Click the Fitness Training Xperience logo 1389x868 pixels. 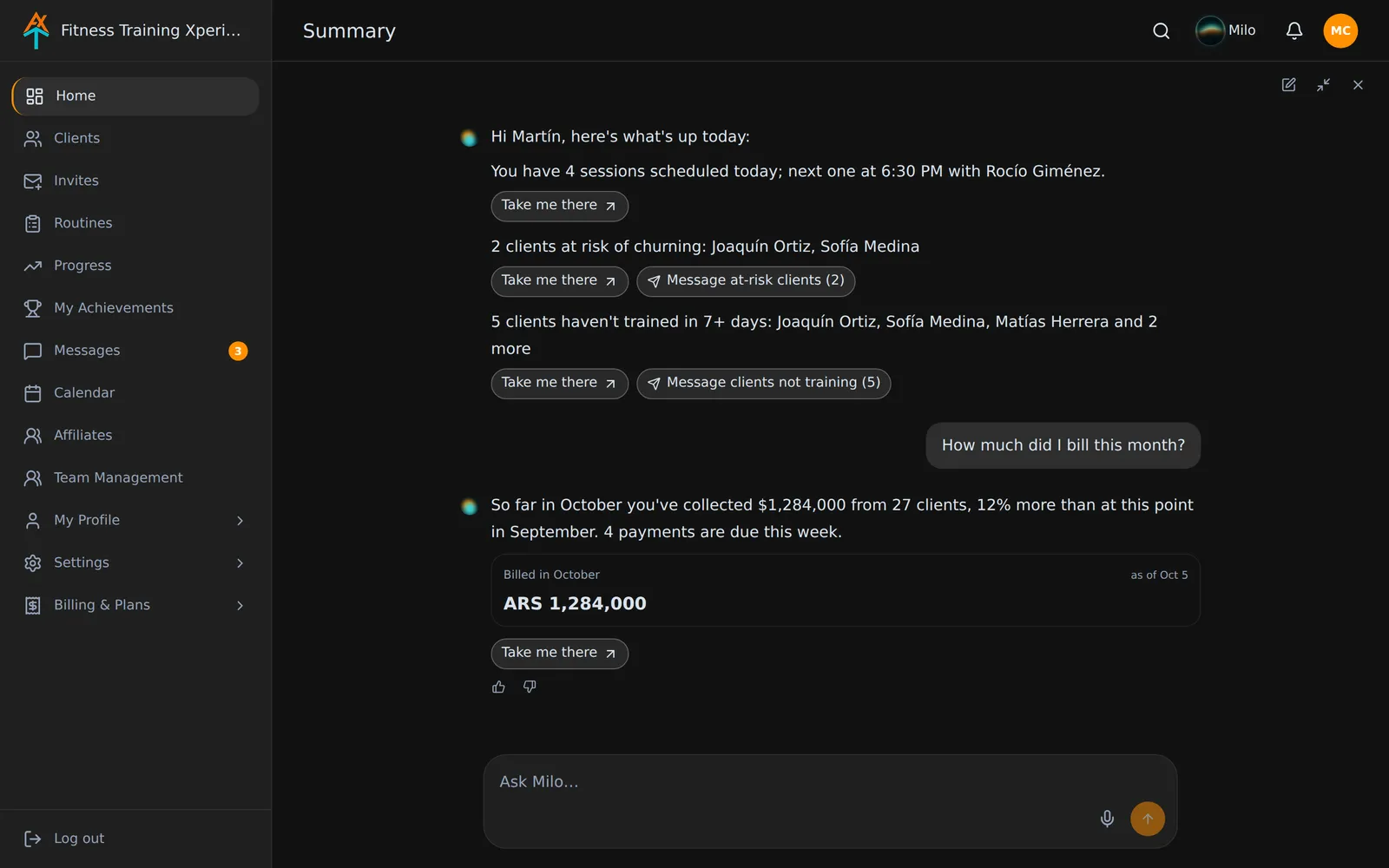tap(36, 30)
